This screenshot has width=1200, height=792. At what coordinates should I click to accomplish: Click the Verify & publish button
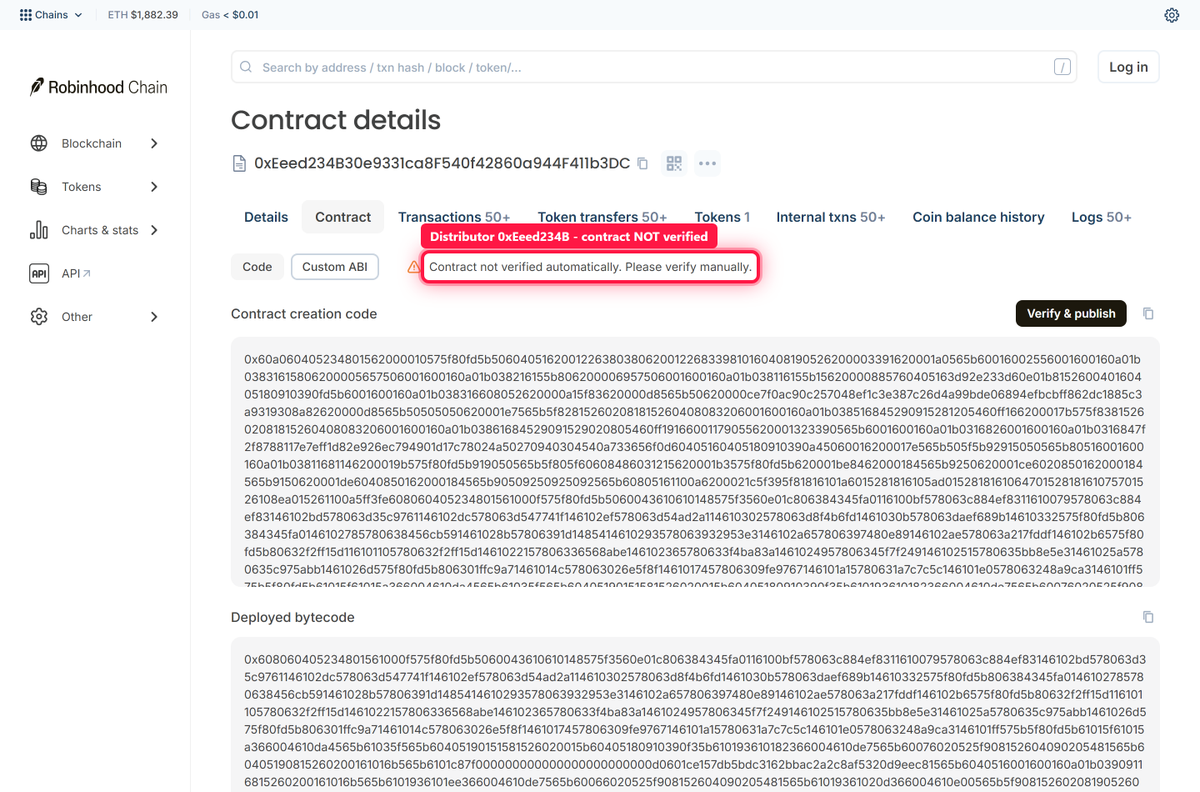pos(1071,313)
